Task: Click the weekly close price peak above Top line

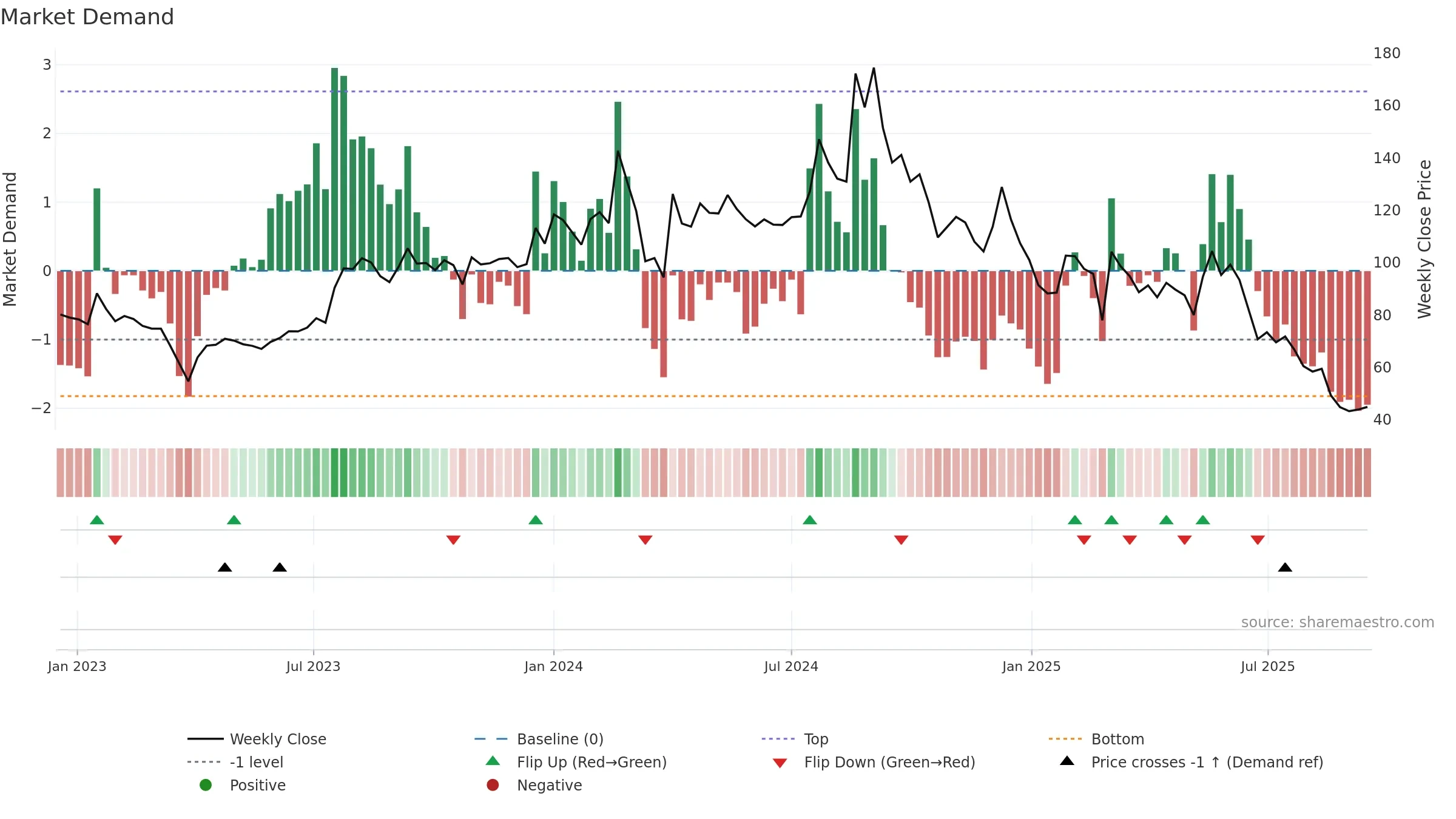Action: tap(874, 69)
